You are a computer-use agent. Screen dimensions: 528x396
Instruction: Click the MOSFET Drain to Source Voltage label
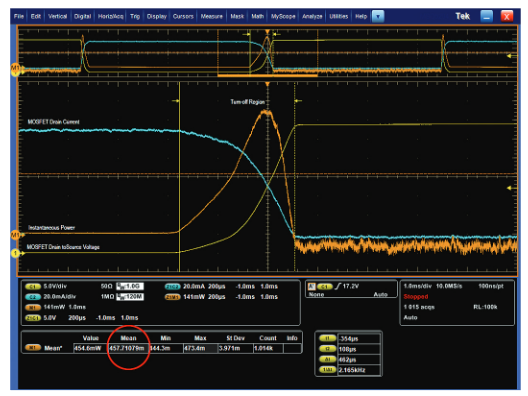[x=63, y=247]
